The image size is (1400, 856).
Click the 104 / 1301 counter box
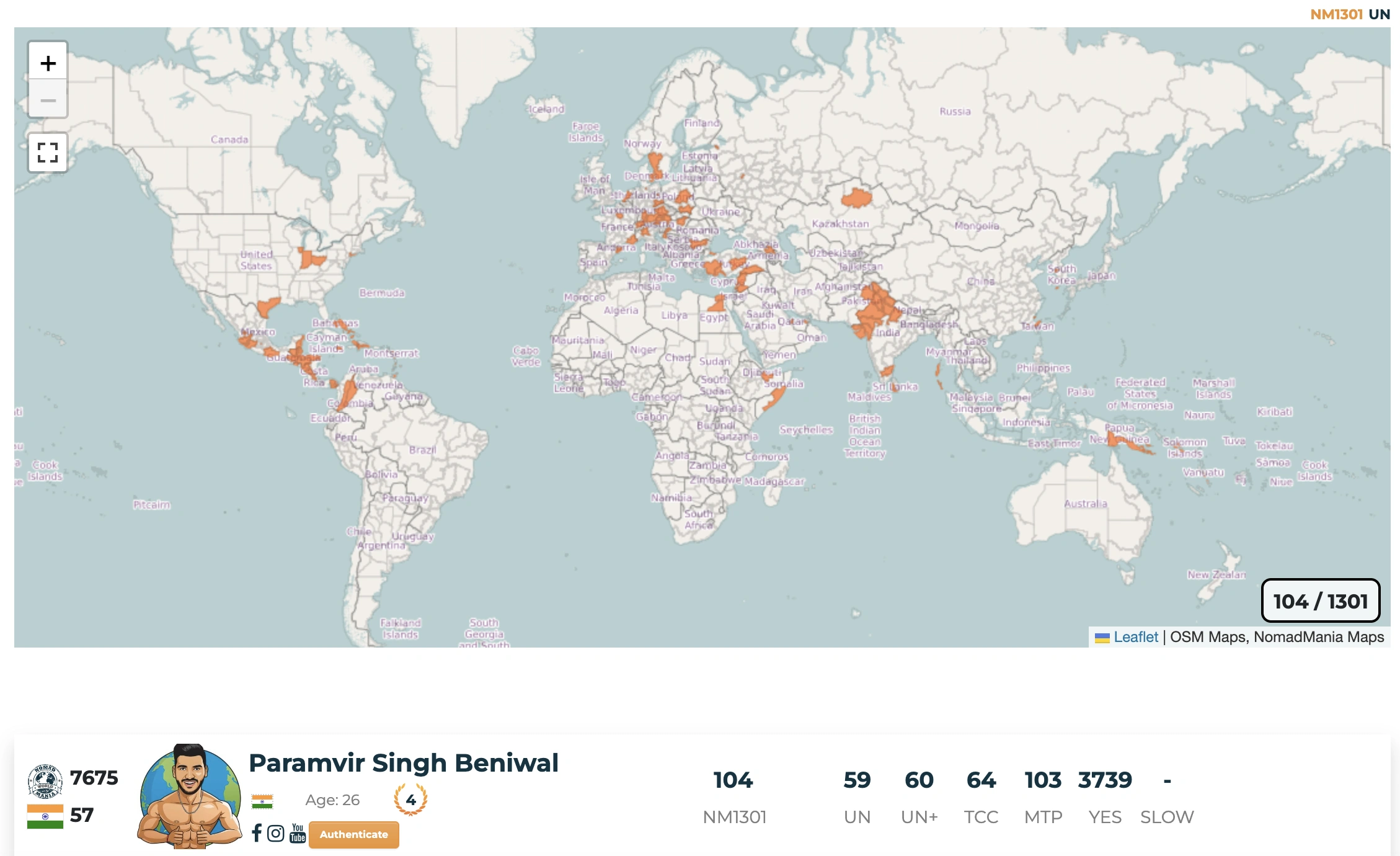1320,600
